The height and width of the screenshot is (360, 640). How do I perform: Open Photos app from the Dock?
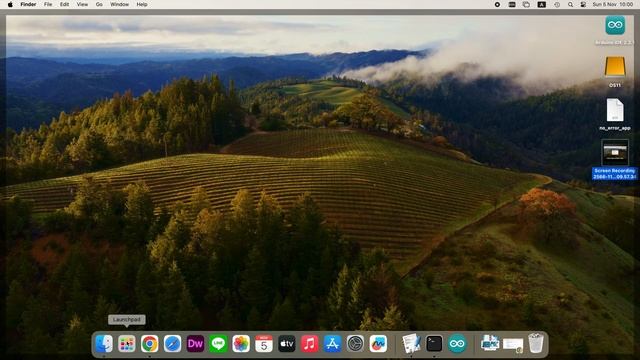(241, 344)
